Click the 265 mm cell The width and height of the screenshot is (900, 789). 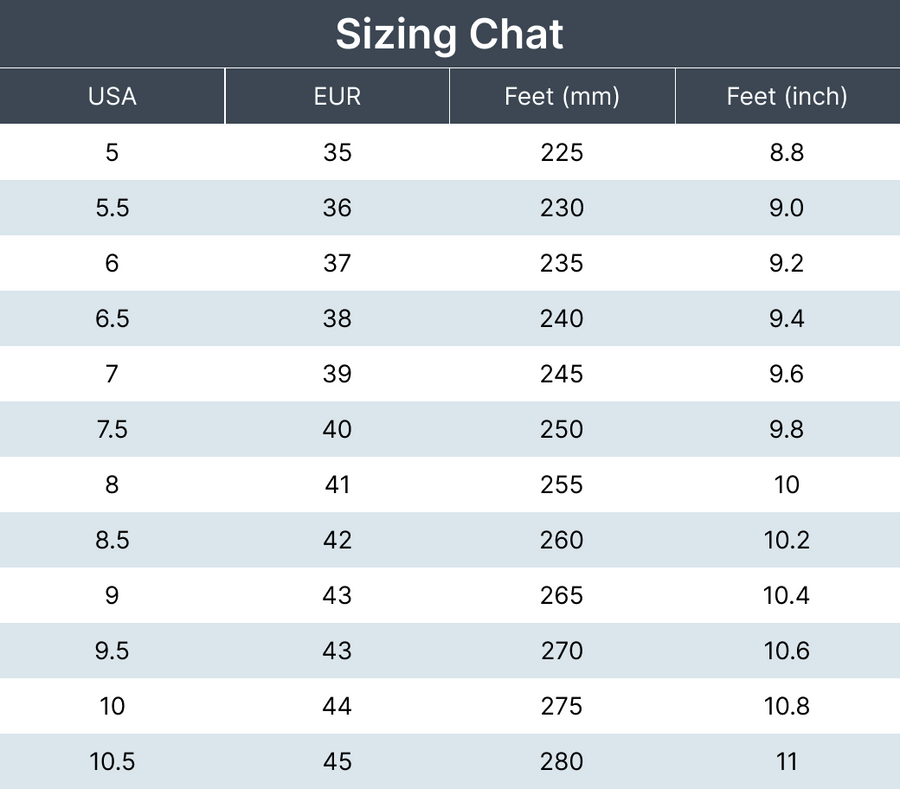point(561,595)
